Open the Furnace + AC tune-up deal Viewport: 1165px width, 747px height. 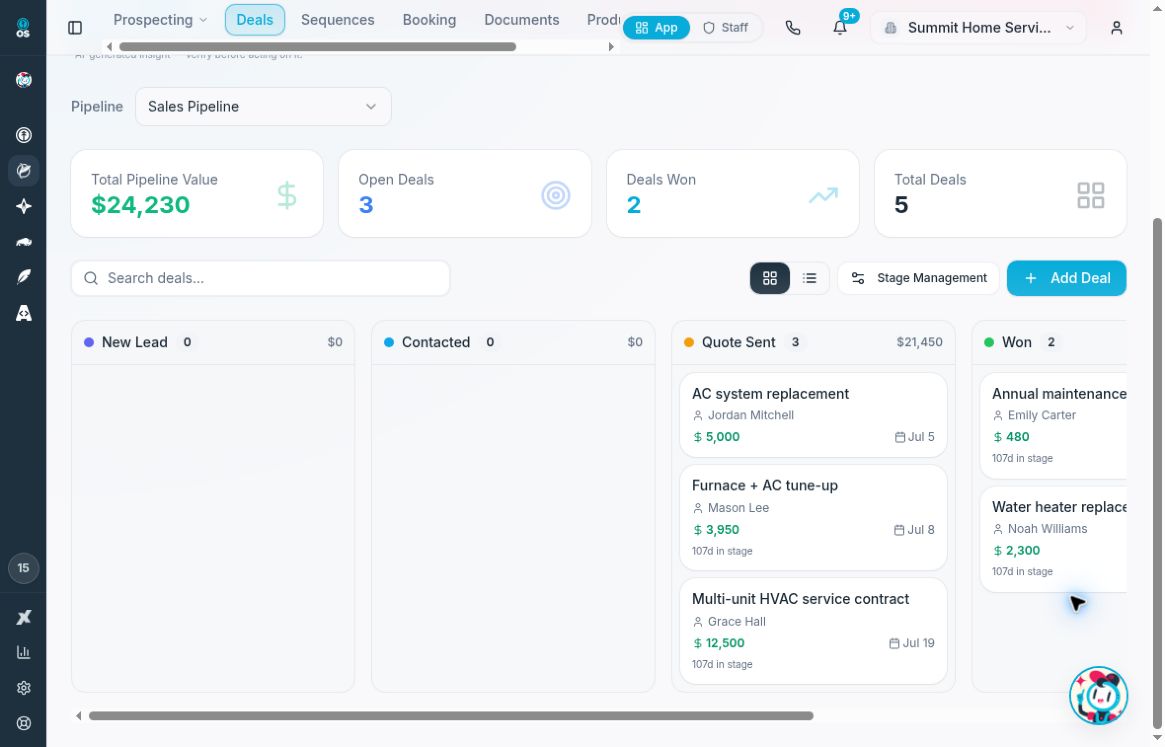[x=813, y=517]
